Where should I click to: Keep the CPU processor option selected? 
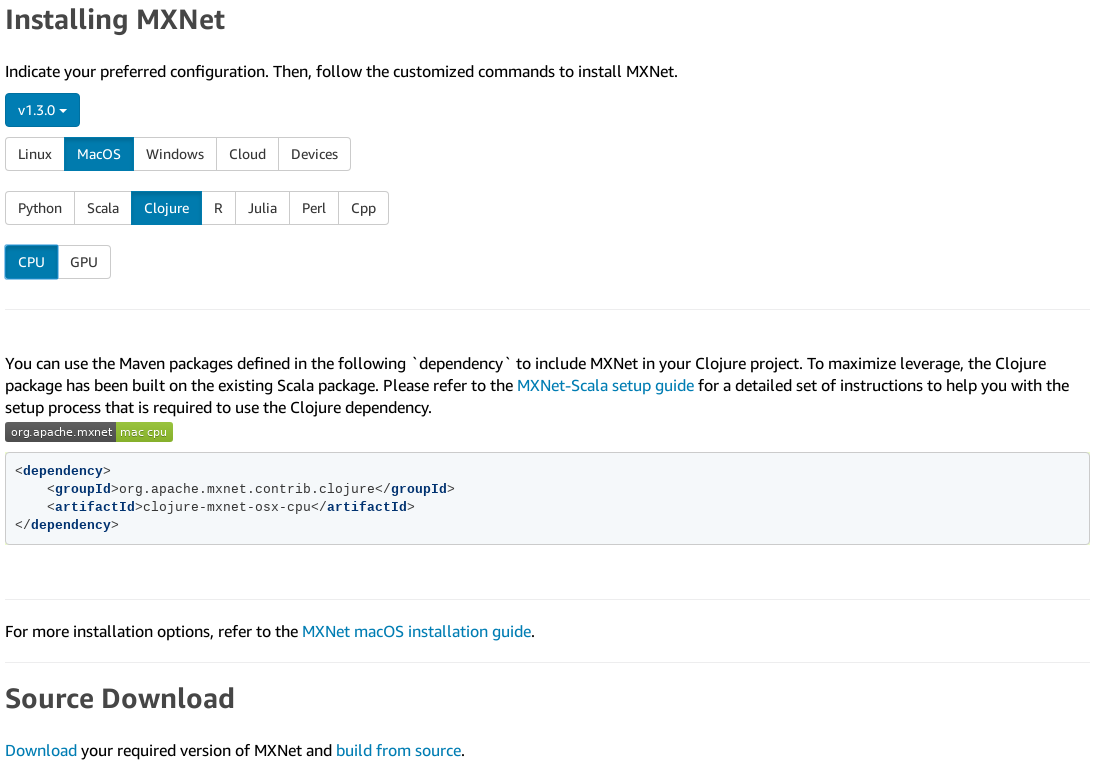point(31,261)
